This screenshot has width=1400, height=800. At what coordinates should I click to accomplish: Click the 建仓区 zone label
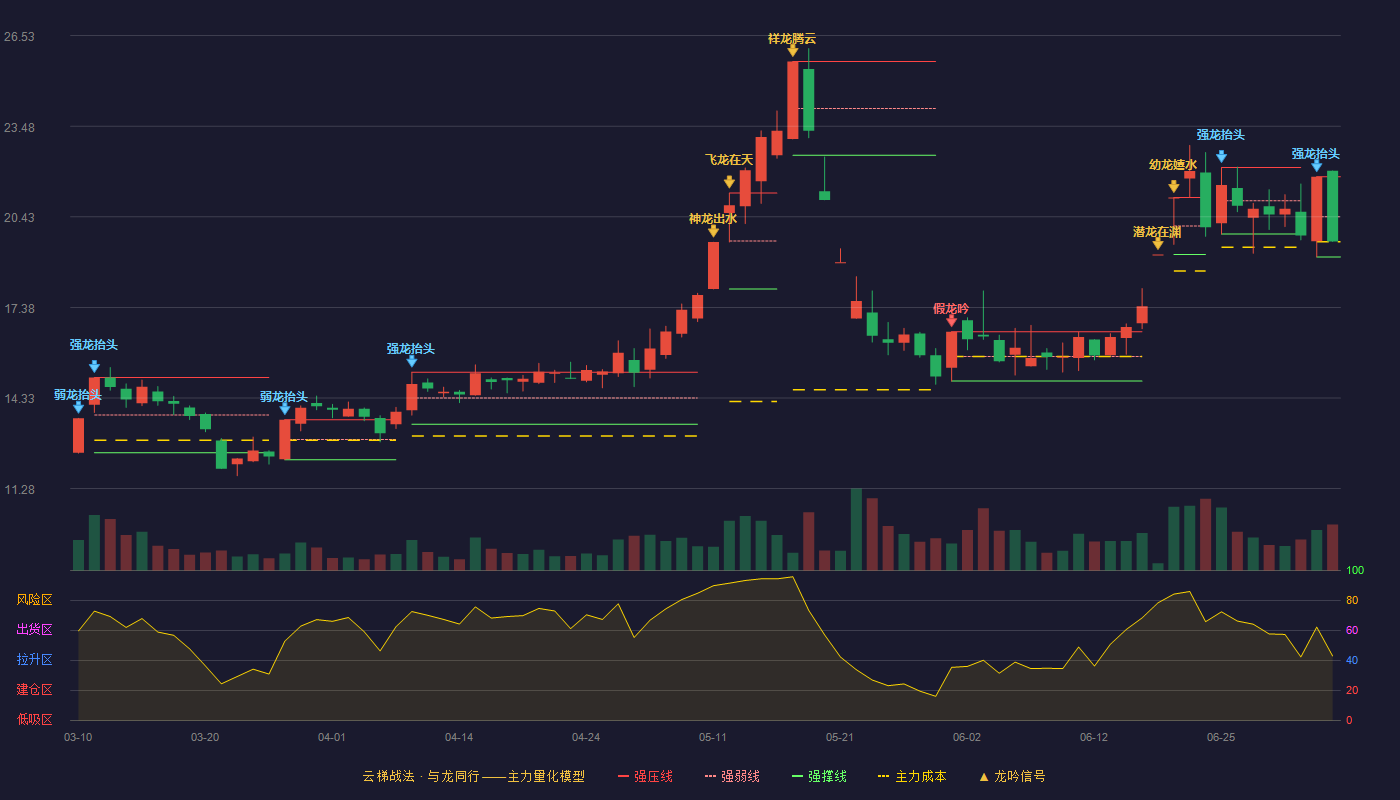click(x=34, y=689)
